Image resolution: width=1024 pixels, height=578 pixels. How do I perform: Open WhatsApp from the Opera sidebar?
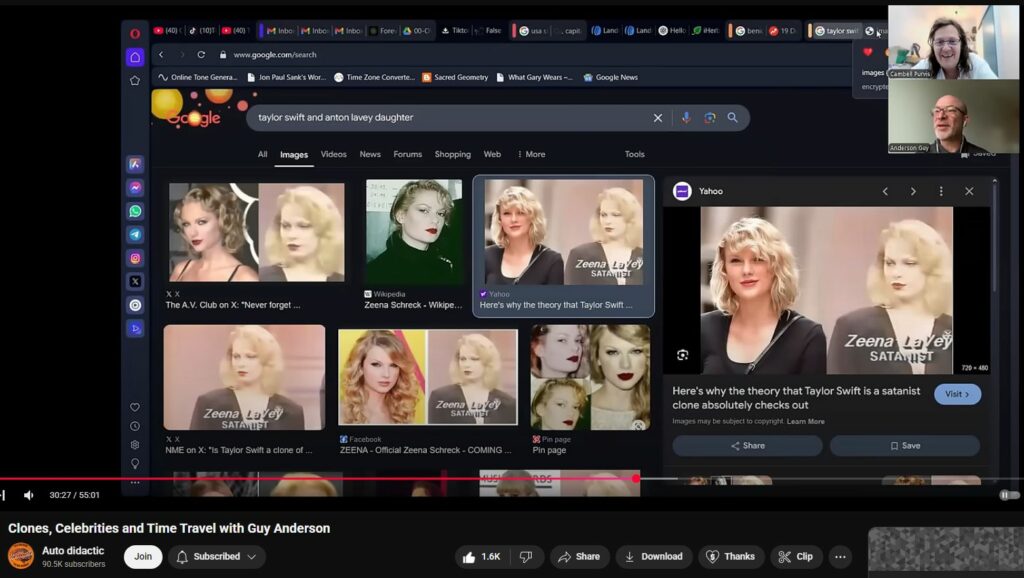(135, 211)
